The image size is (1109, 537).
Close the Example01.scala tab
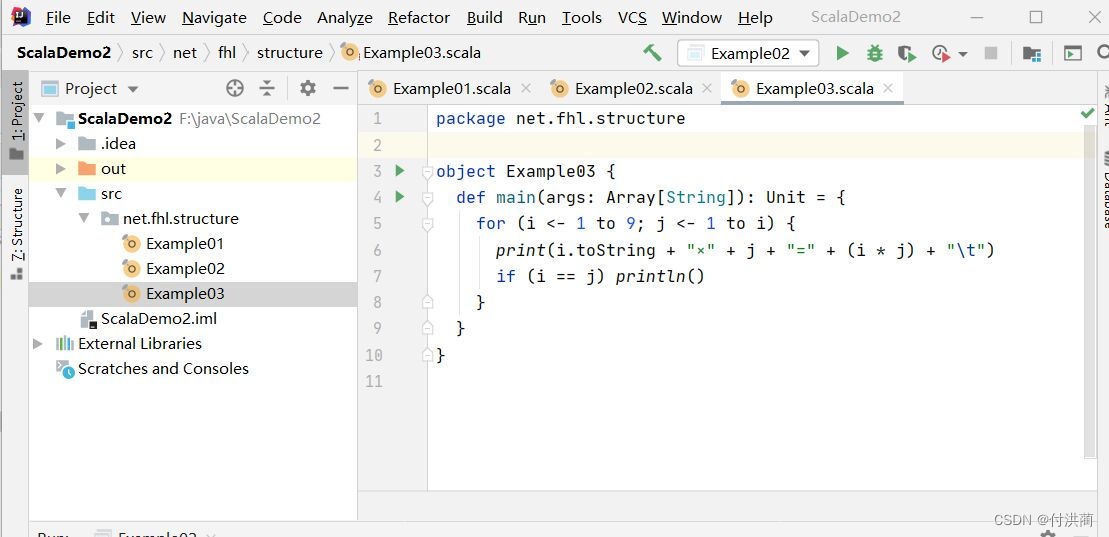(526, 88)
